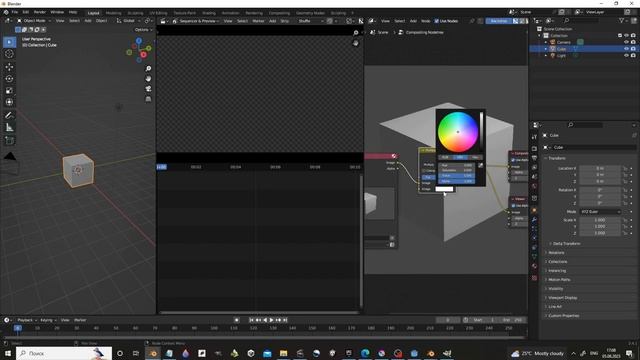Activate the Select Box tool
This screenshot has height=360, width=640.
tap(9, 42)
